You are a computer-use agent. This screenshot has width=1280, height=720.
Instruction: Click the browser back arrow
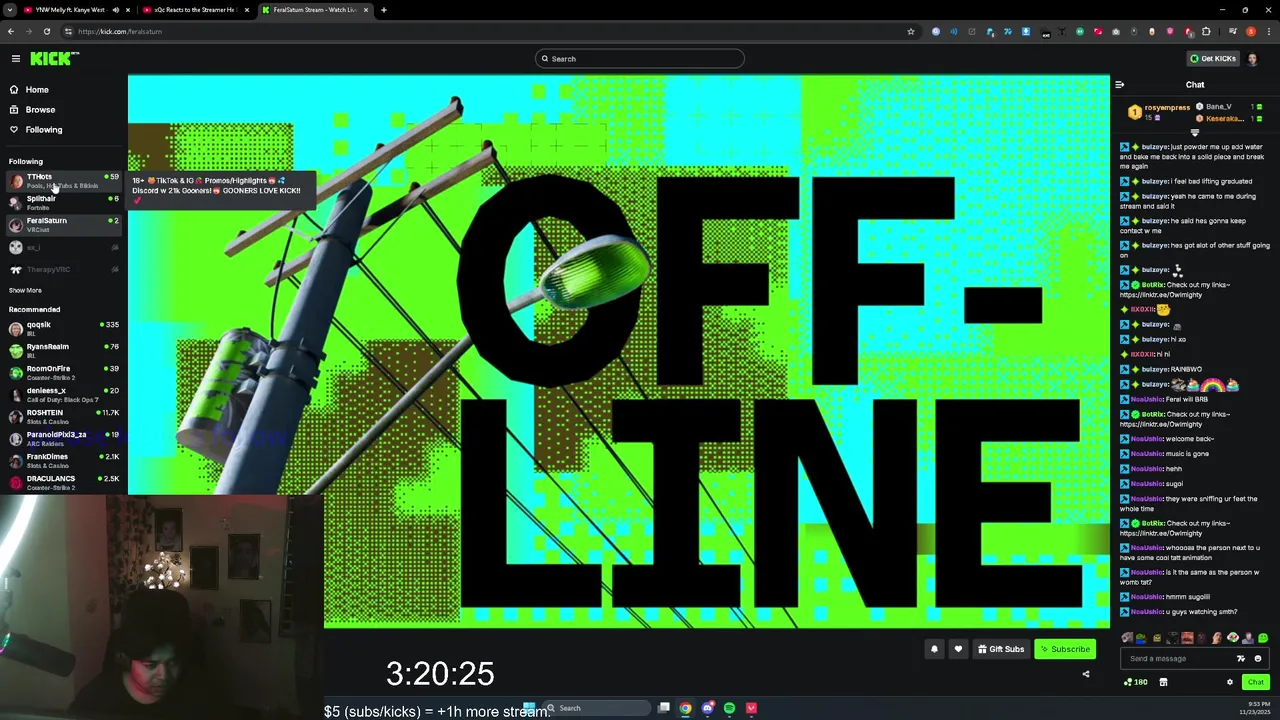click(x=11, y=31)
